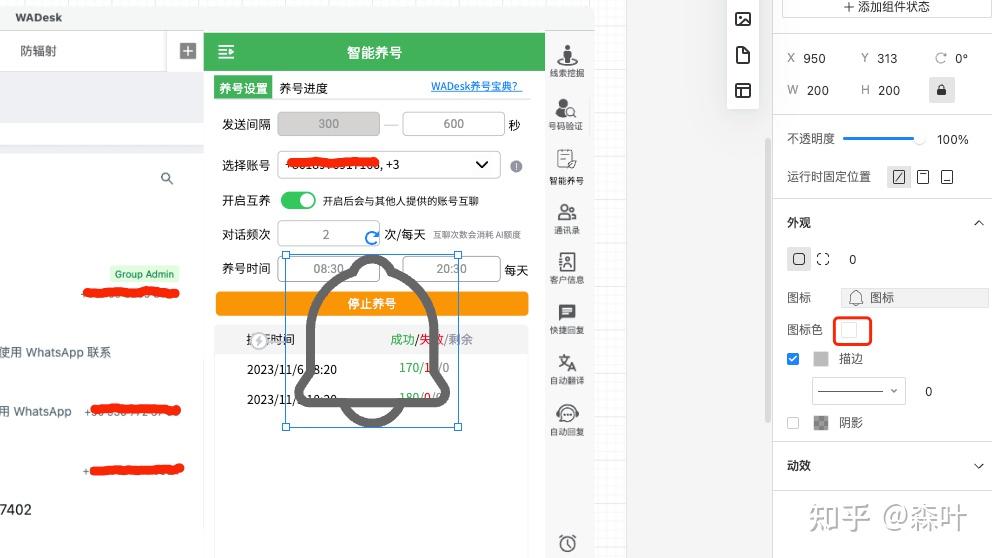Open the 选择账号 account dropdown

389,164
